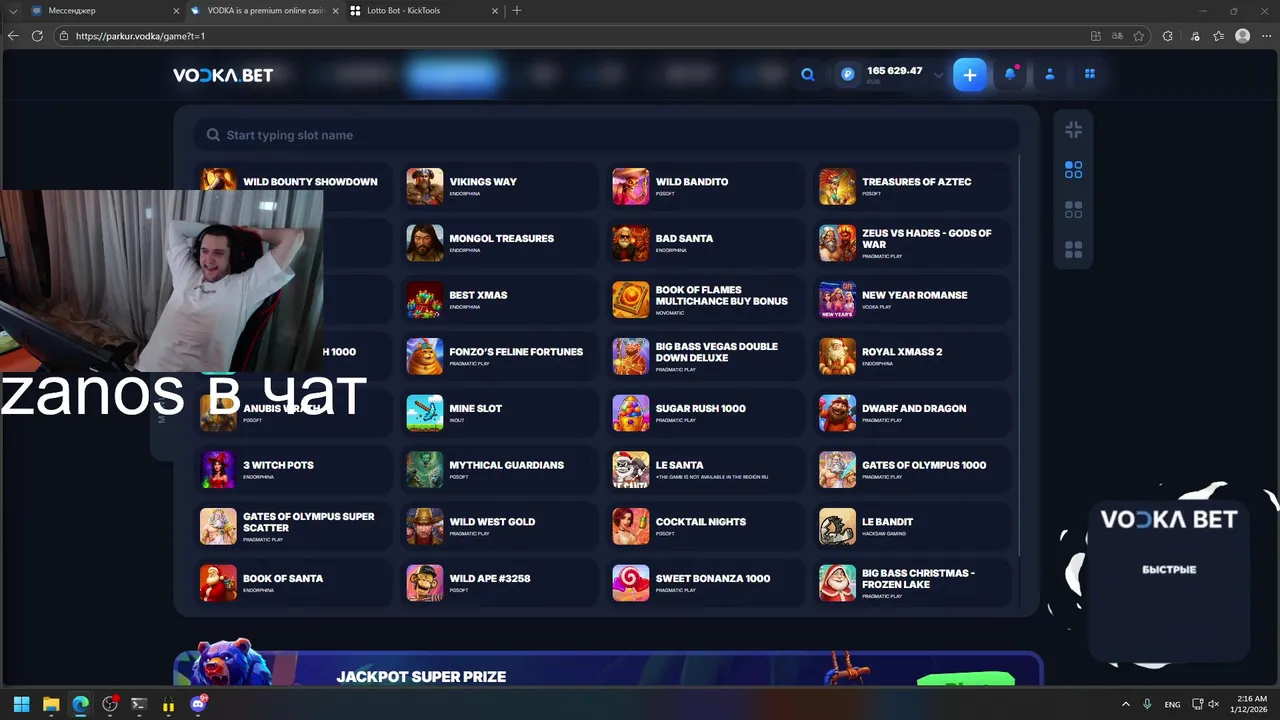Launch Bad Santa game
1280x720 pixels.
pos(705,243)
